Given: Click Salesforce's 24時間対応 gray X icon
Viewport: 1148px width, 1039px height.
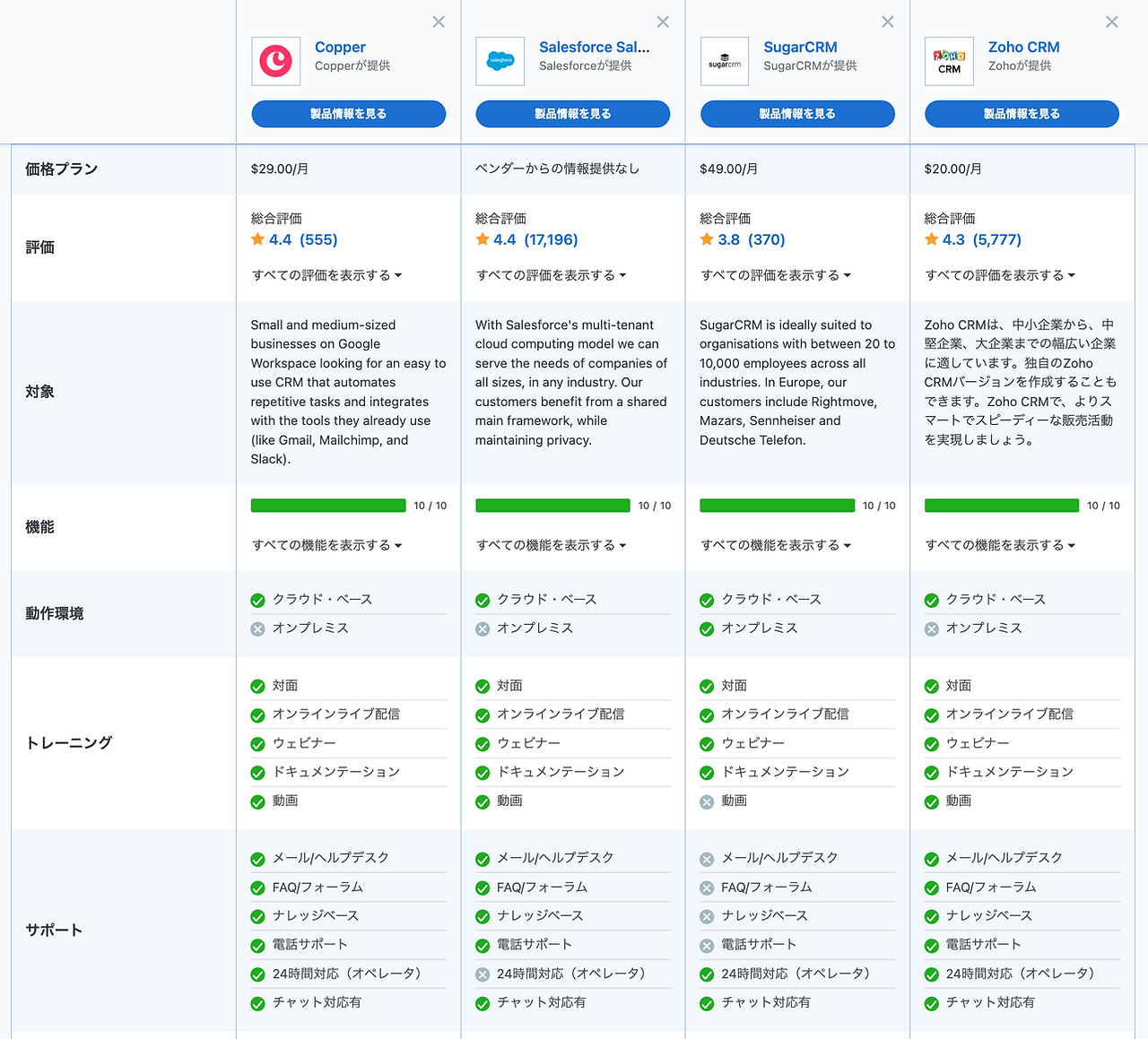Looking at the screenshot, I should [x=483, y=974].
